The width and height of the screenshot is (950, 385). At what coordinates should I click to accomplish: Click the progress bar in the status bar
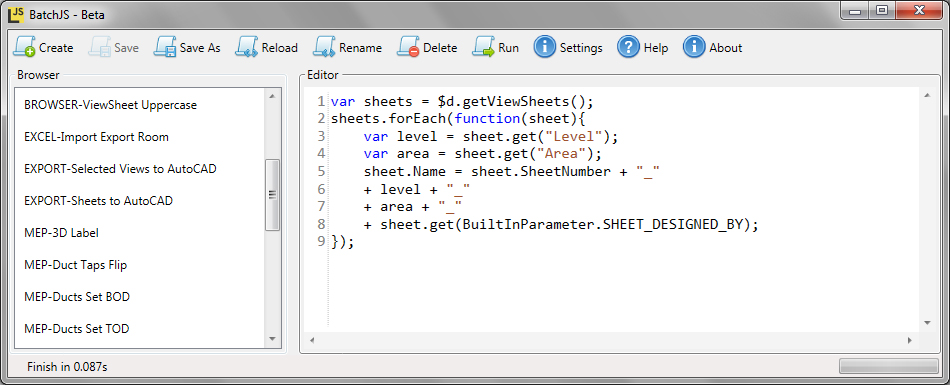[889, 366]
